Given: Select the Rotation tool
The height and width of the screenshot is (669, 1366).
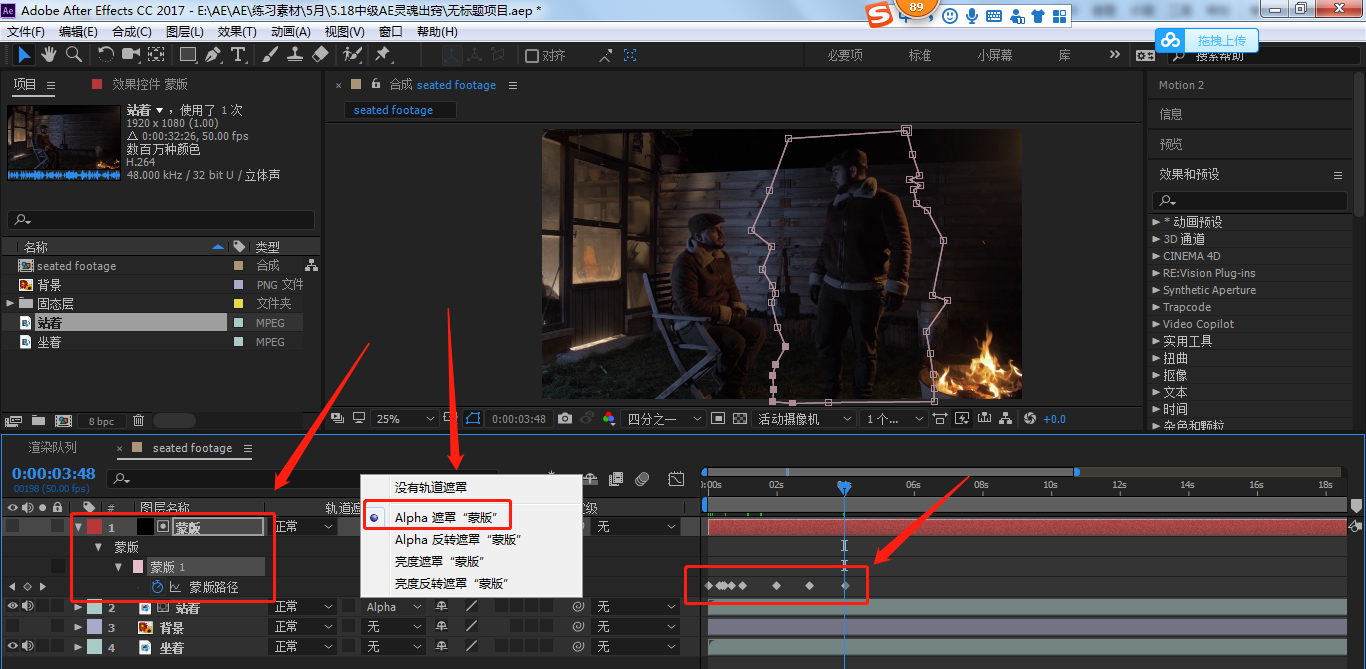Looking at the screenshot, I should (106, 54).
